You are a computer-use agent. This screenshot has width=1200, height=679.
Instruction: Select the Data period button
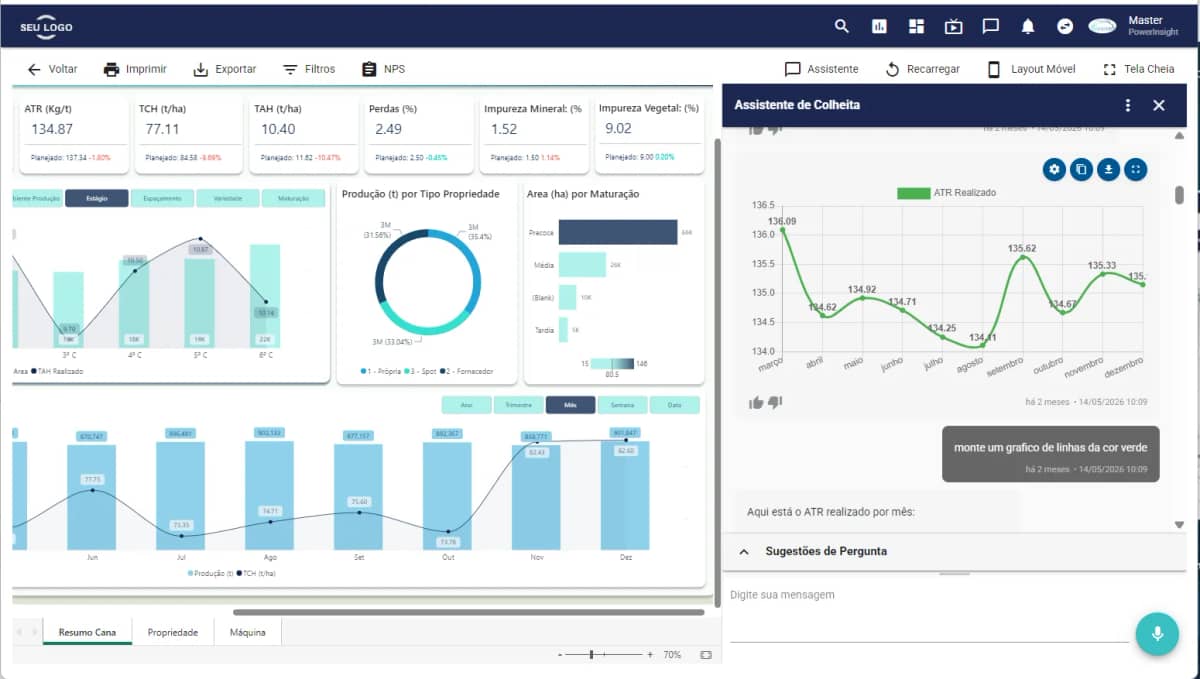coord(675,405)
